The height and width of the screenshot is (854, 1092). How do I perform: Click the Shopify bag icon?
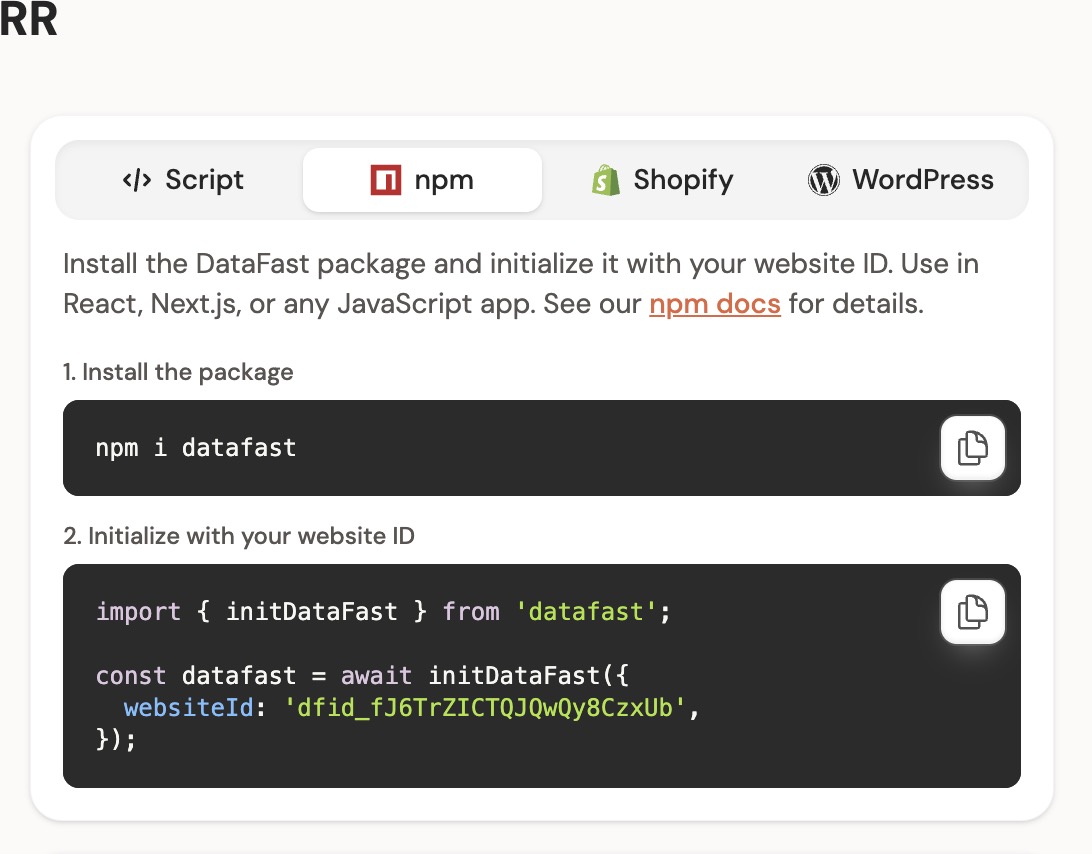[606, 180]
